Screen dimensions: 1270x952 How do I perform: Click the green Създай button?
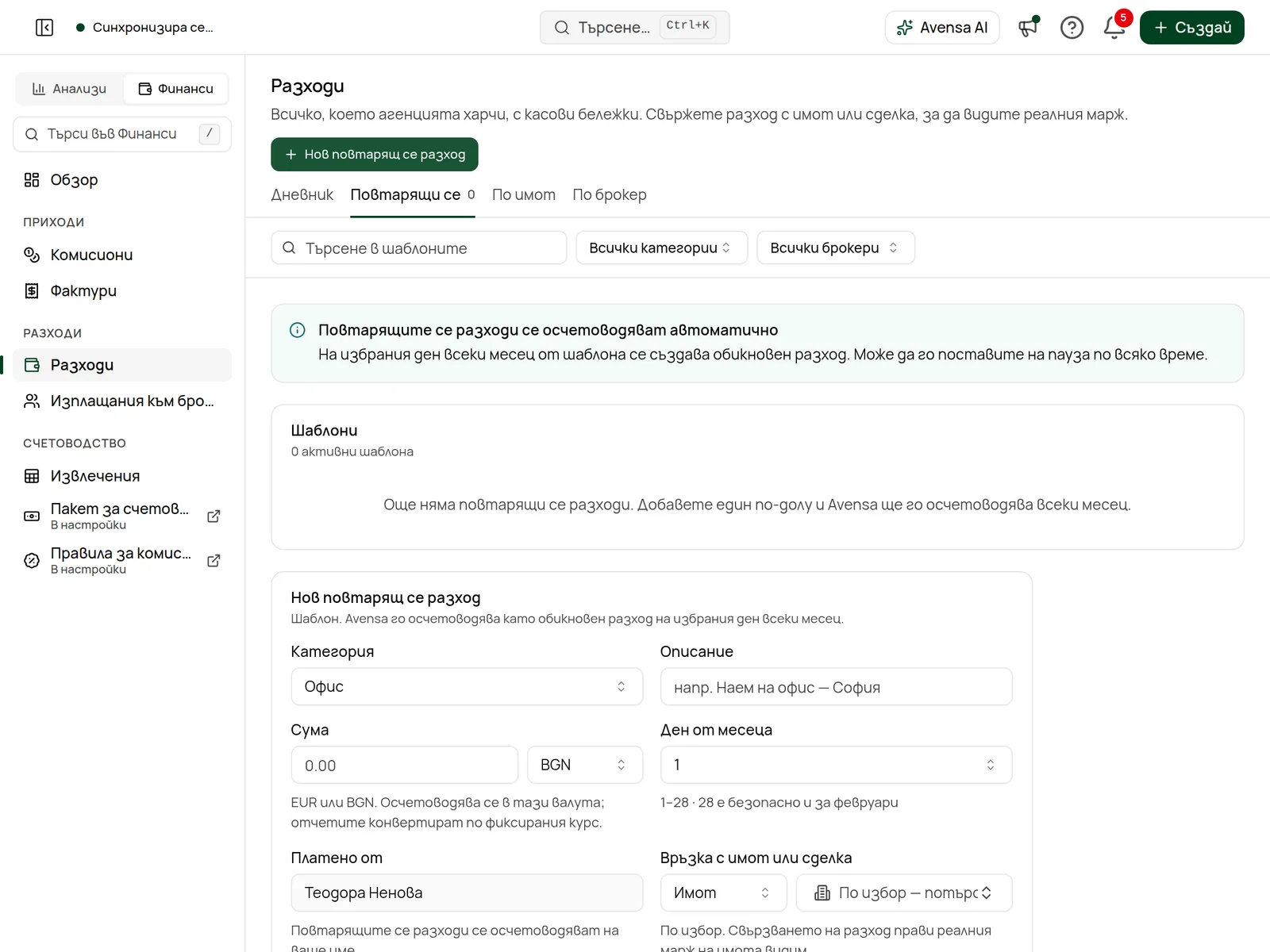(1191, 28)
